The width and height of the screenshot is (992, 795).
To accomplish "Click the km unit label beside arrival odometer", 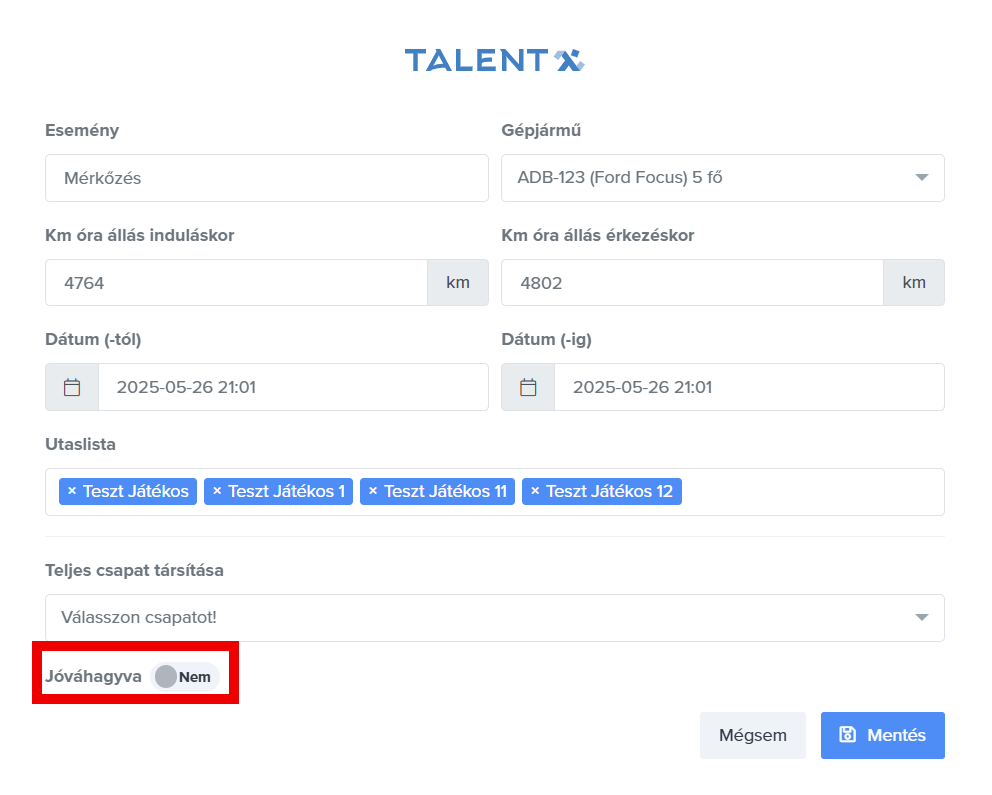I will coord(914,283).
